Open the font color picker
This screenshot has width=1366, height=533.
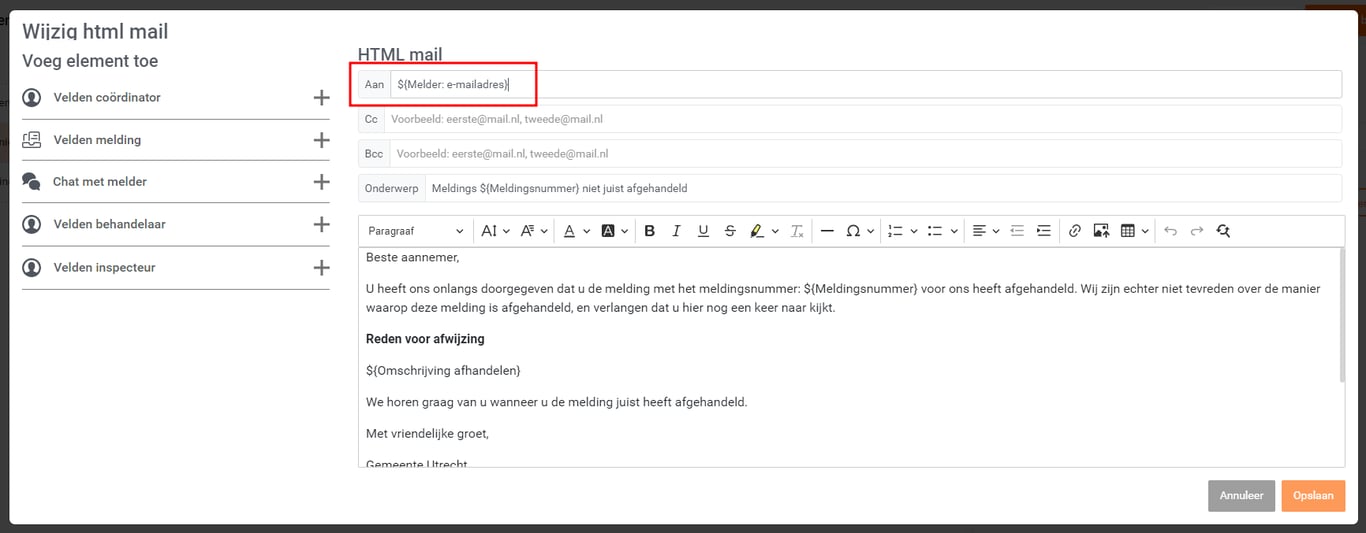coord(576,231)
